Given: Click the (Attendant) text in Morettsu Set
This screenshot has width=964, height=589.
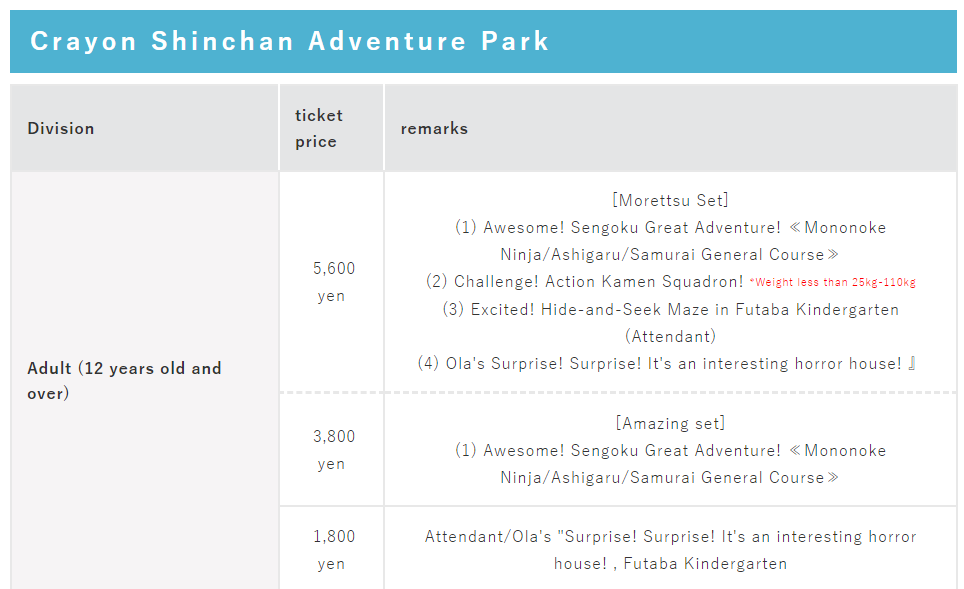Looking at the screenshot, I should click(x=670, y=336).
